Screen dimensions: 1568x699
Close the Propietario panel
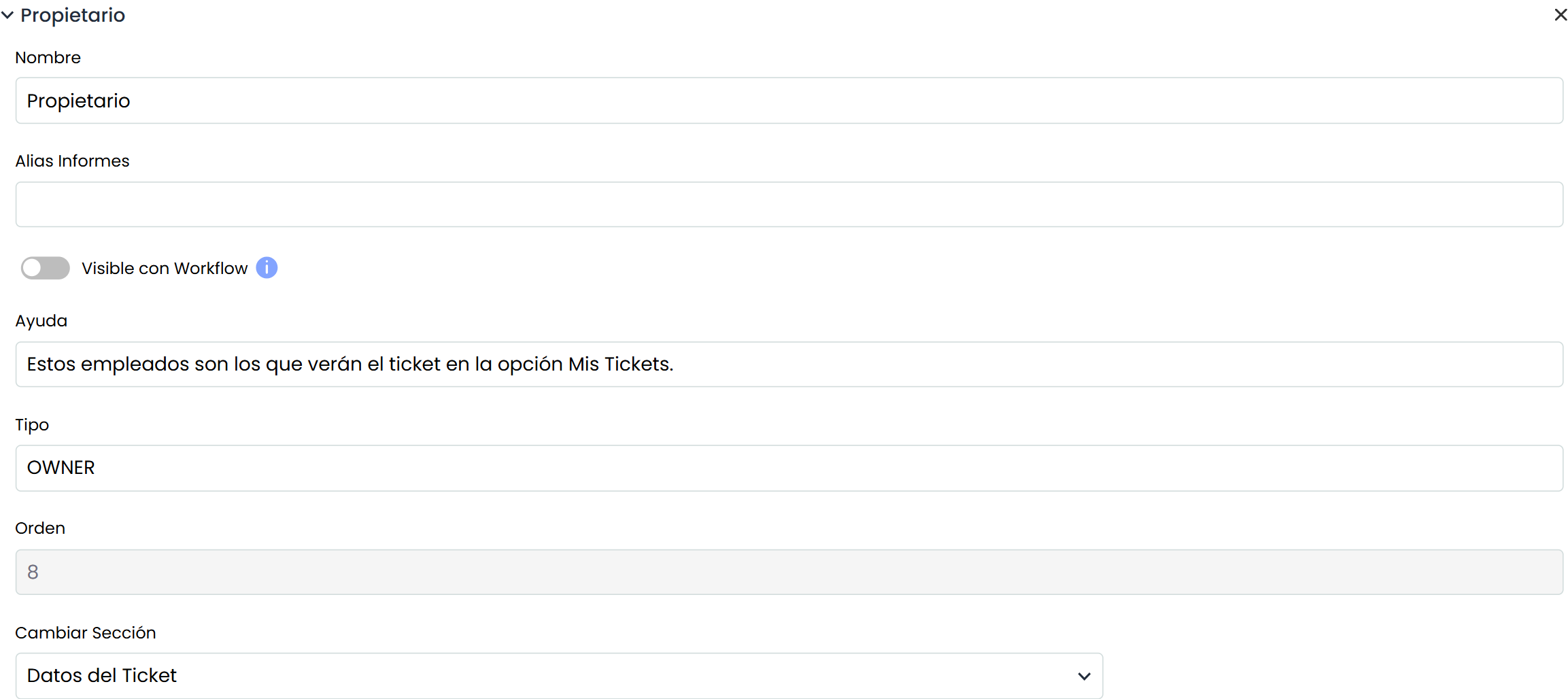pyautogui.click(x=1561, y=15)
